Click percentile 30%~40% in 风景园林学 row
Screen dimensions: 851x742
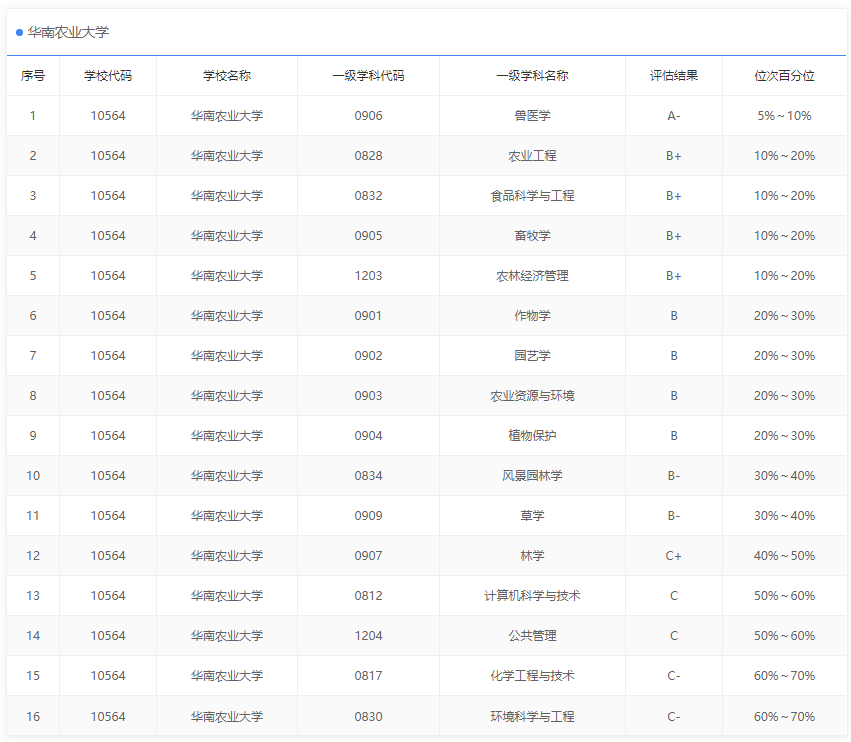tap(784, 475)
